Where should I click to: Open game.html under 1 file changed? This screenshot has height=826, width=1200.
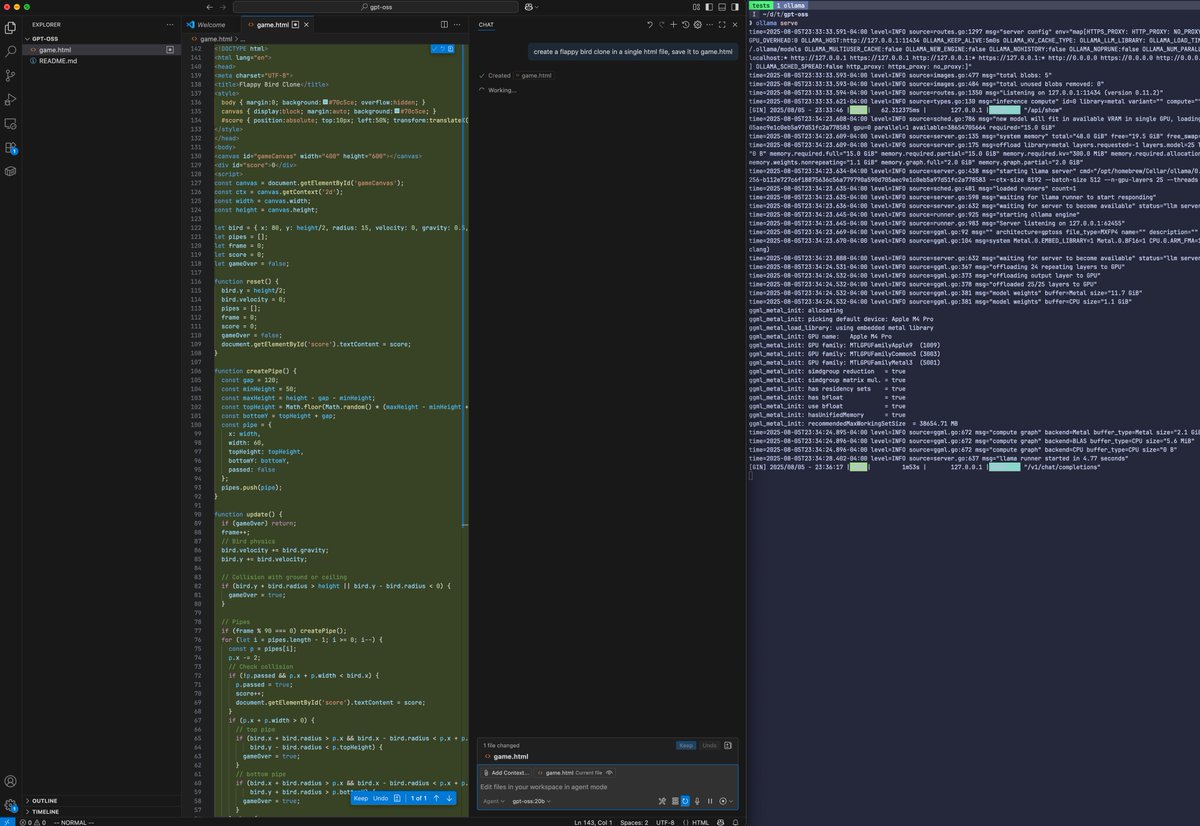click(x=511, y=757)
